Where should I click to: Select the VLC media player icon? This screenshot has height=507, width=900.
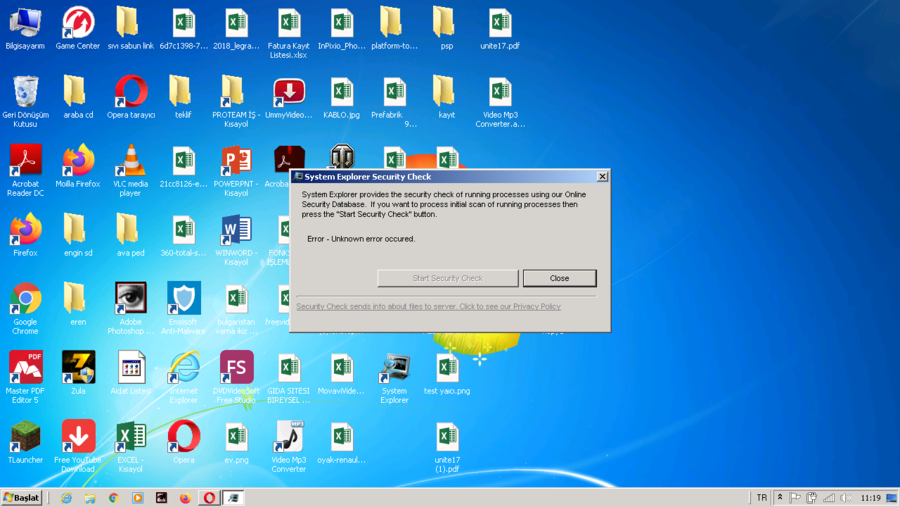pos(131,171)
